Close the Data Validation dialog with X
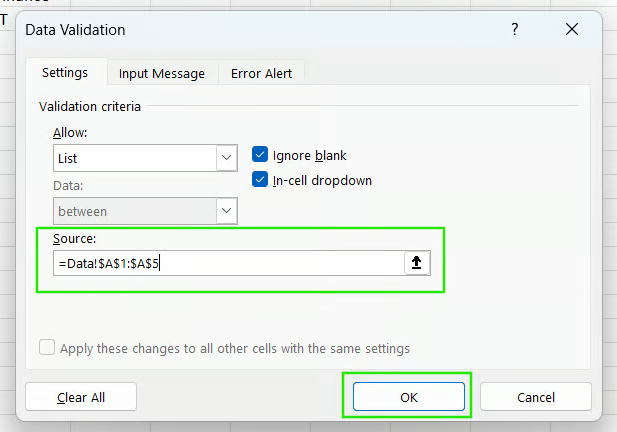Viewport: 617px width, 432px height. point(572,30)
